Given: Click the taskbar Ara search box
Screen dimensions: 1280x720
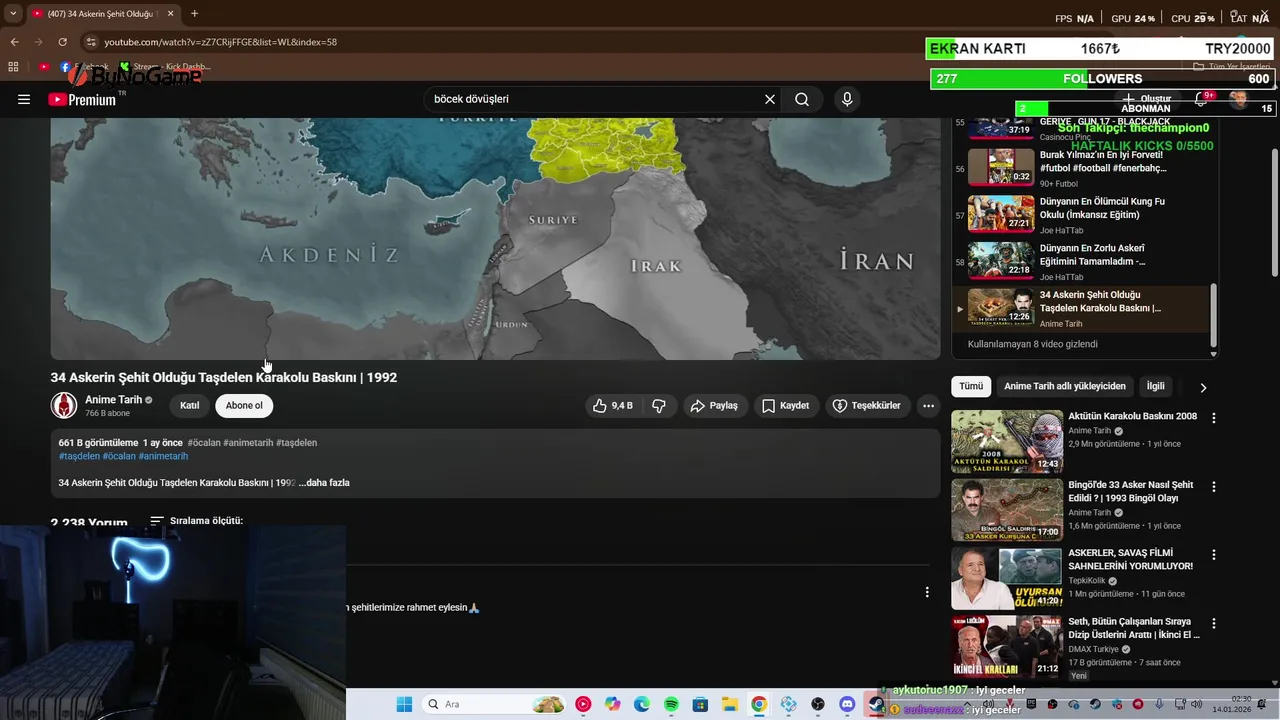Looking at the screenshot, I should 494,704.
